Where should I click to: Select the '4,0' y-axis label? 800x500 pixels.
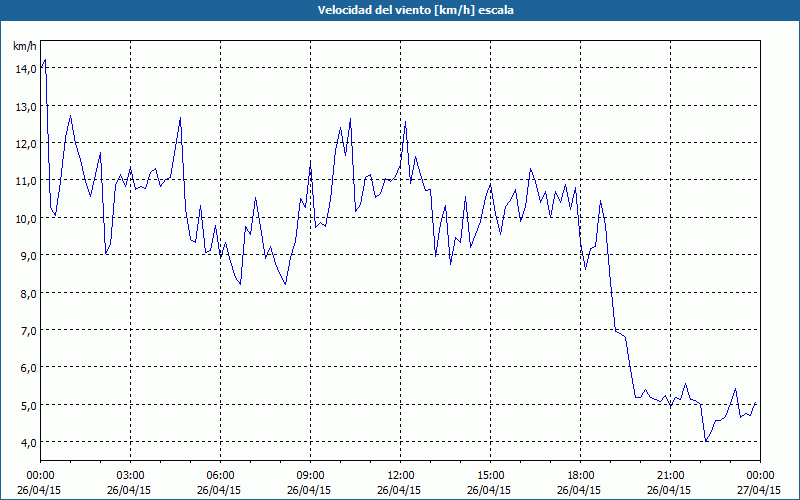pos(29,443)
